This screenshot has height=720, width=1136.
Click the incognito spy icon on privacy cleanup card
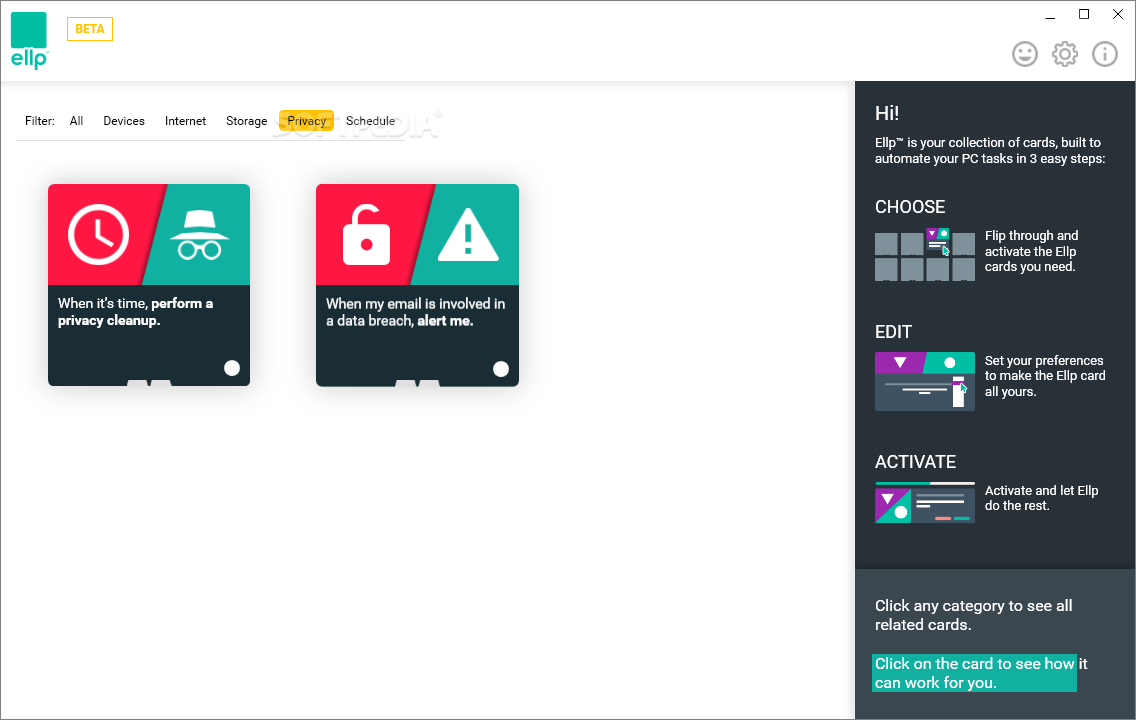point(200,235)
